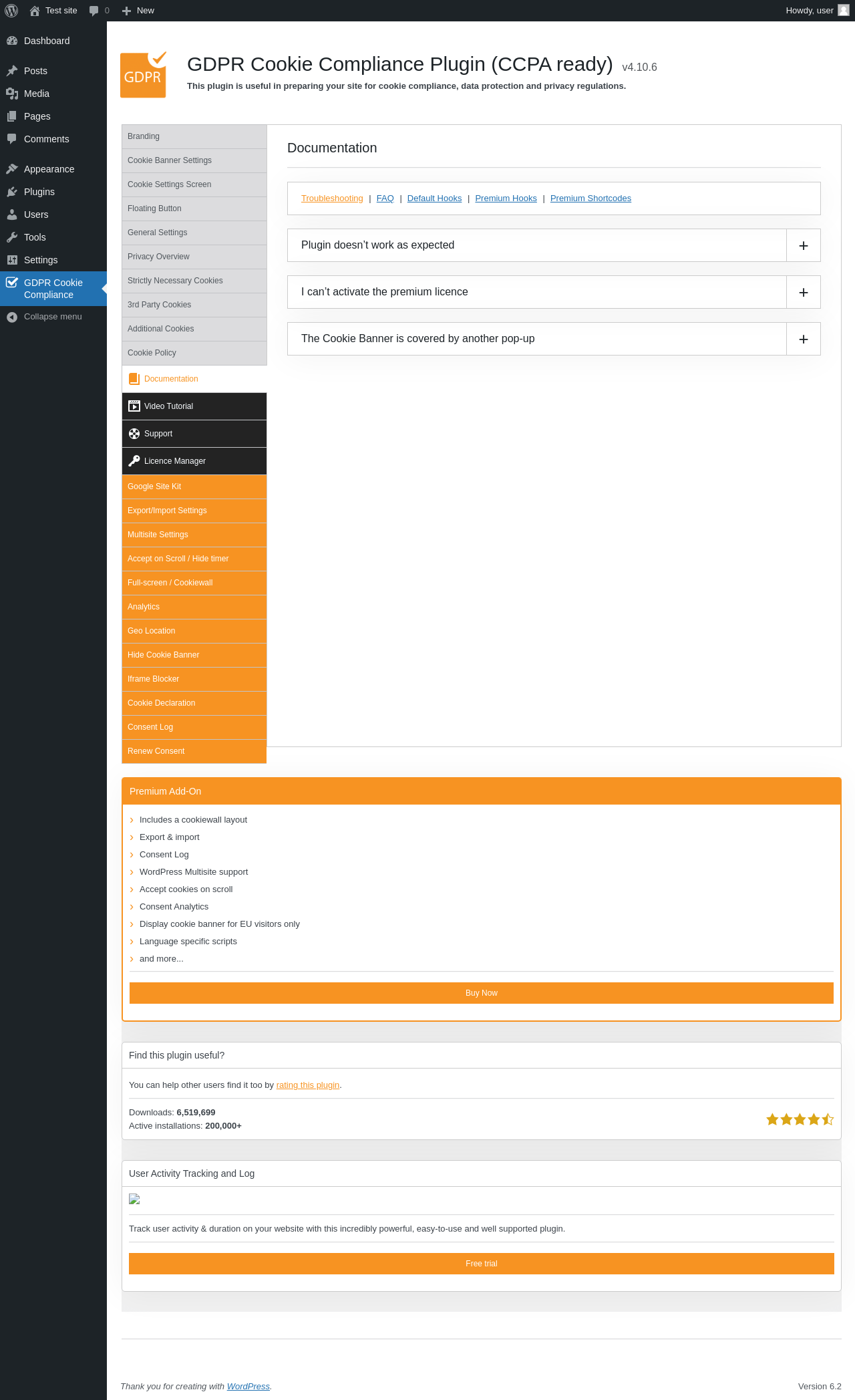Screen dimensions: 855x1400
Task: Expand 'Plugin doesn't work as expected' plus
Action: tap(804, 245)
